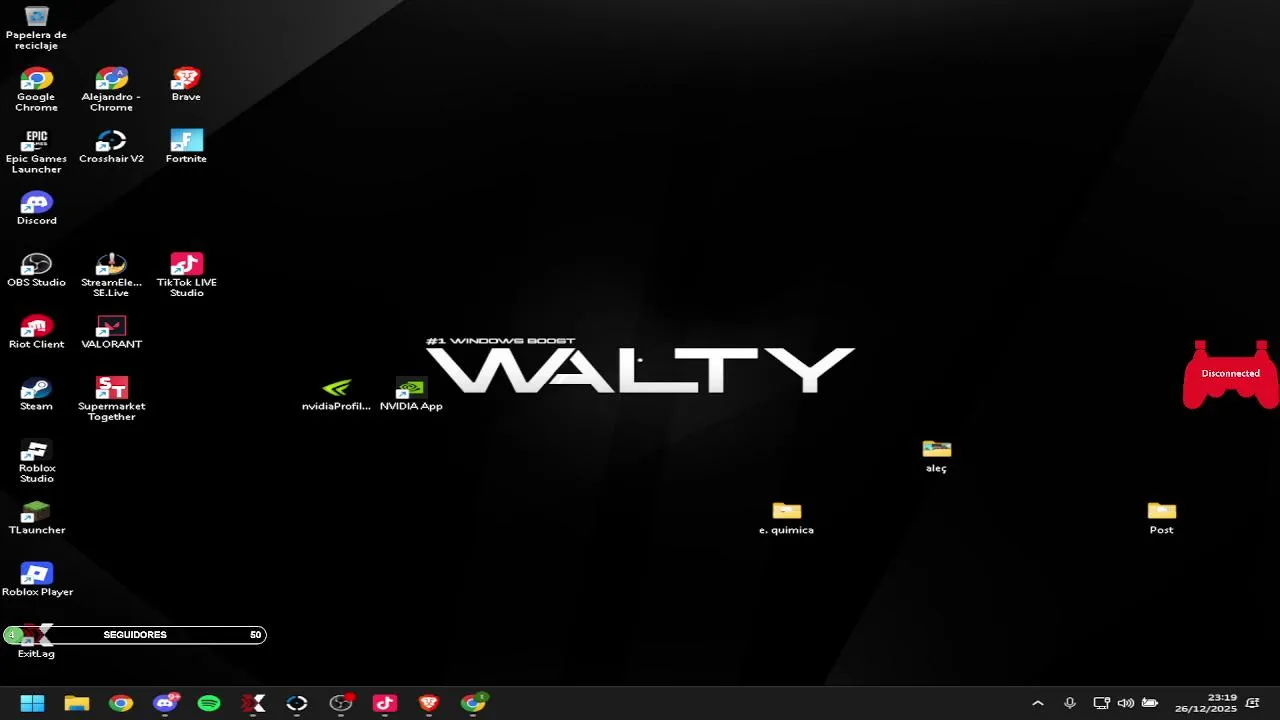Open the notification bell in the tray

tap(1253, 703)
